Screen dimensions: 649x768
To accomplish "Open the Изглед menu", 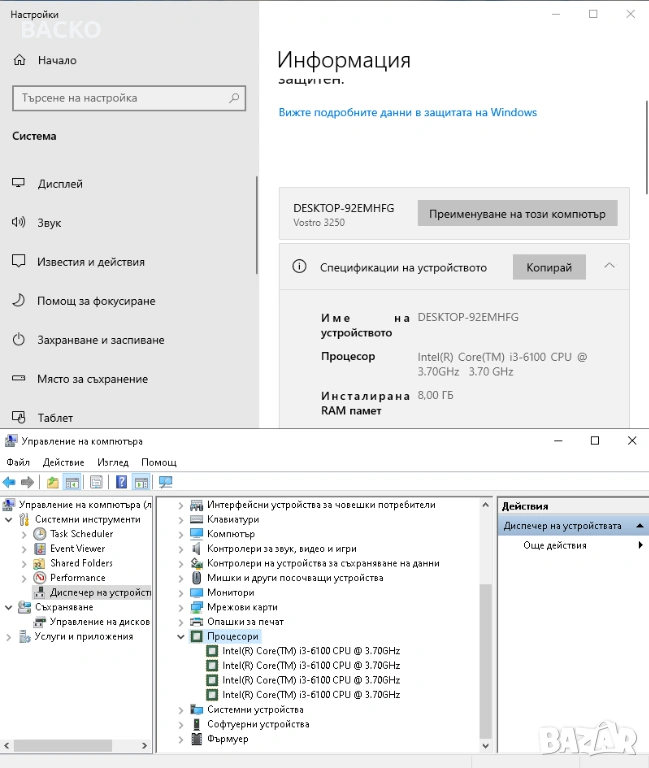I will click(x=113, y=463).
